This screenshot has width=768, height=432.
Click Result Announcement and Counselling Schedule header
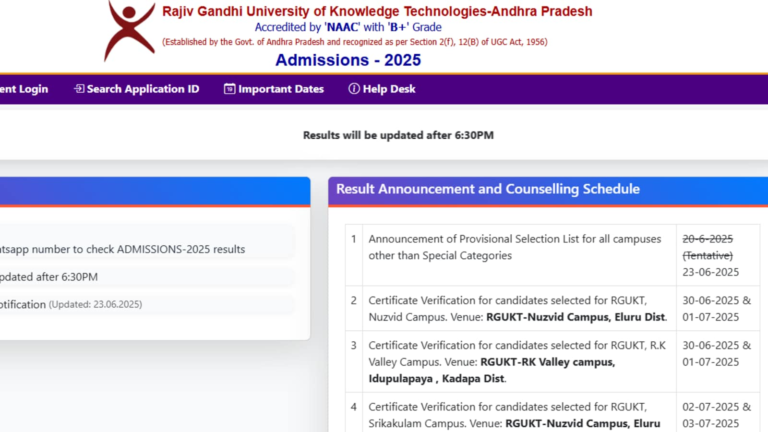pos(488,189)
